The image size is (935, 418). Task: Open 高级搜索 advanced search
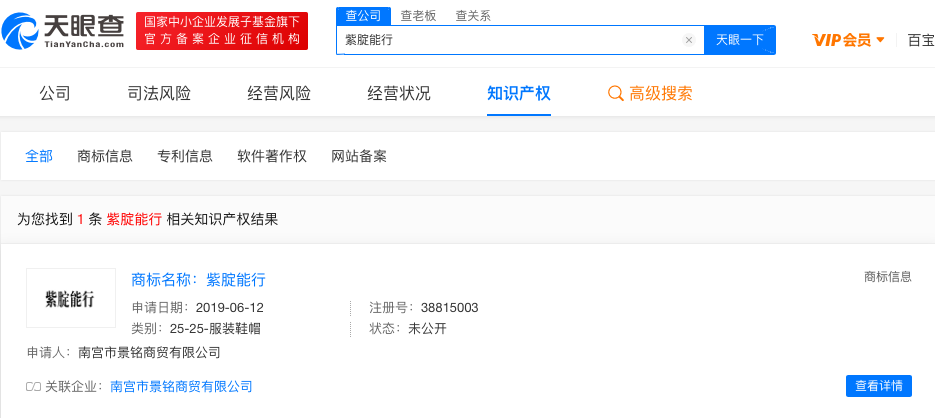[x=661, y=94]
